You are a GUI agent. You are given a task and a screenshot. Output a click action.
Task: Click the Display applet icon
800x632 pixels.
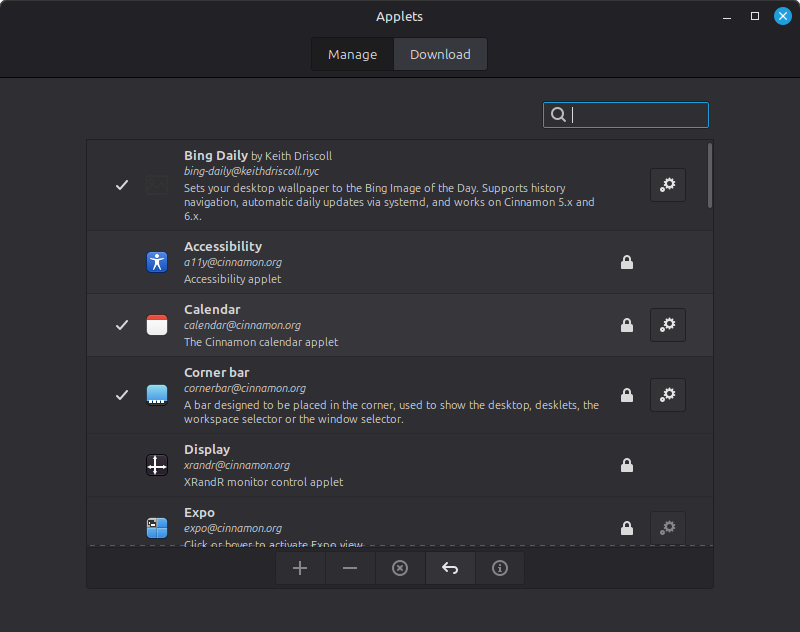tap(157, 465)
